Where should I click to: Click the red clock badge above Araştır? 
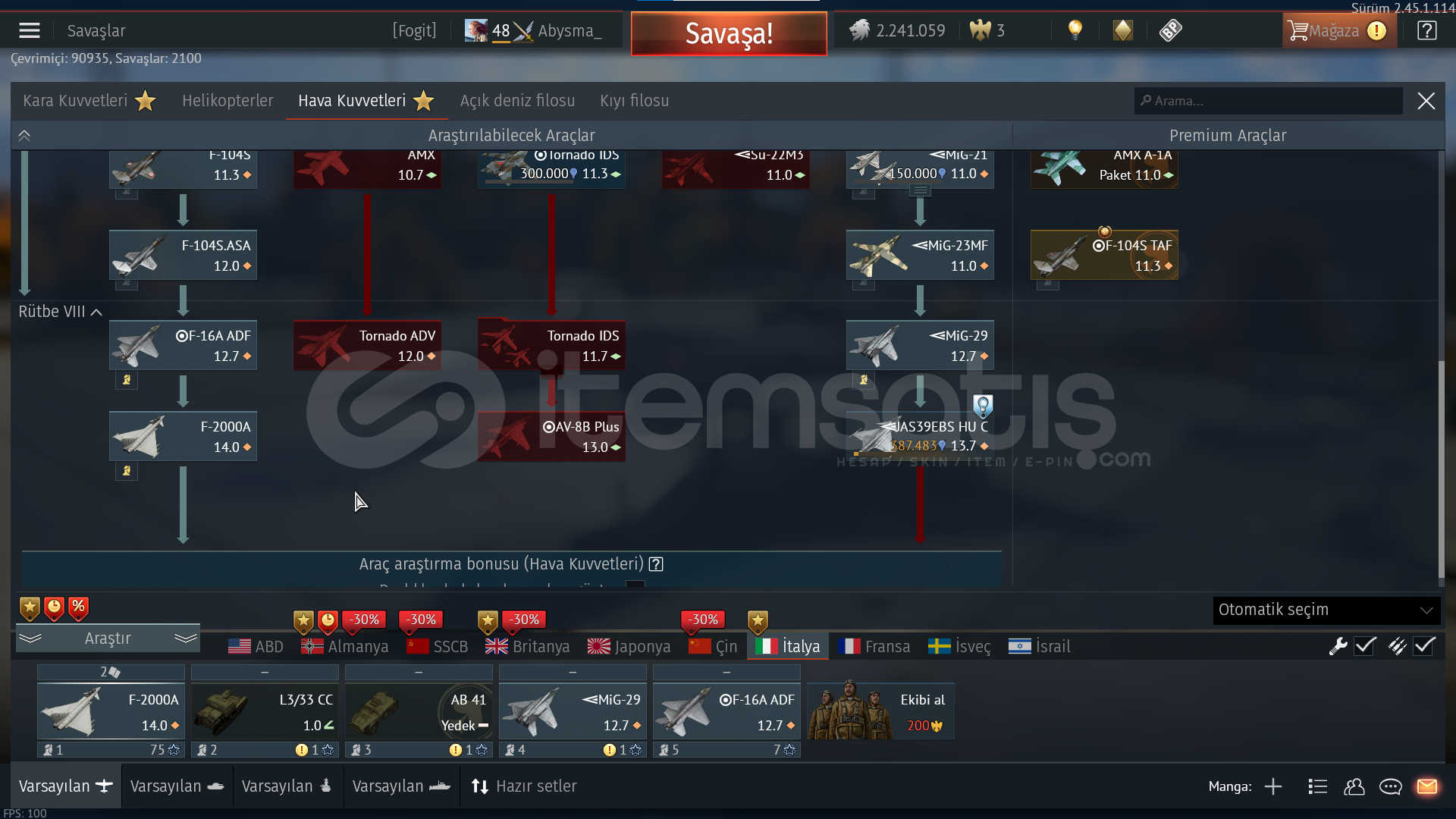(54, 608)
